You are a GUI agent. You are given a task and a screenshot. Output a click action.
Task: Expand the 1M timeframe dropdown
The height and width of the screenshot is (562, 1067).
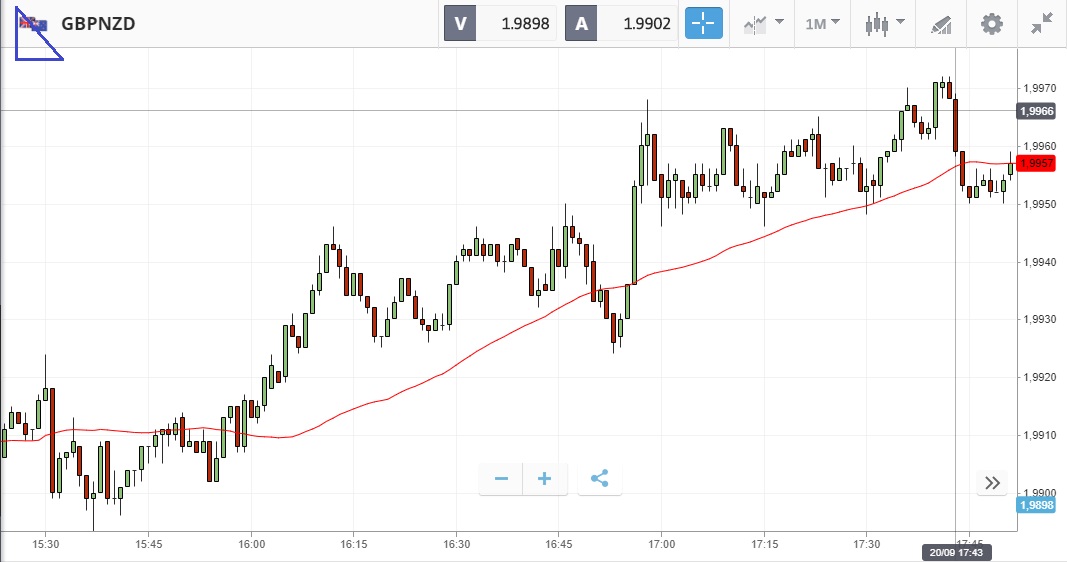pos(822,23)
